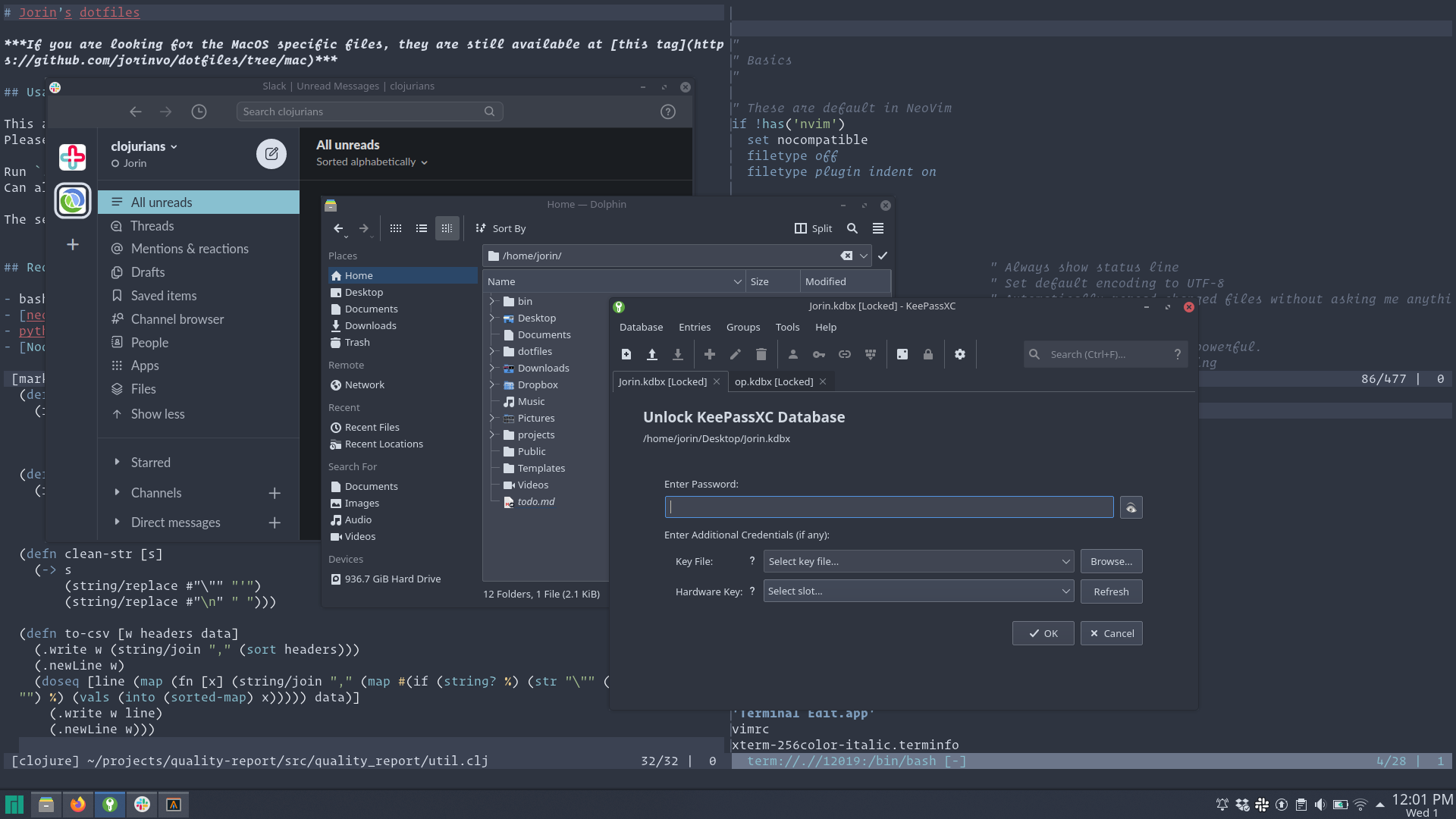Open the Groups menu in KeePassXC
The width and height of the screenshot is (1456, 819).
[742, 328]
